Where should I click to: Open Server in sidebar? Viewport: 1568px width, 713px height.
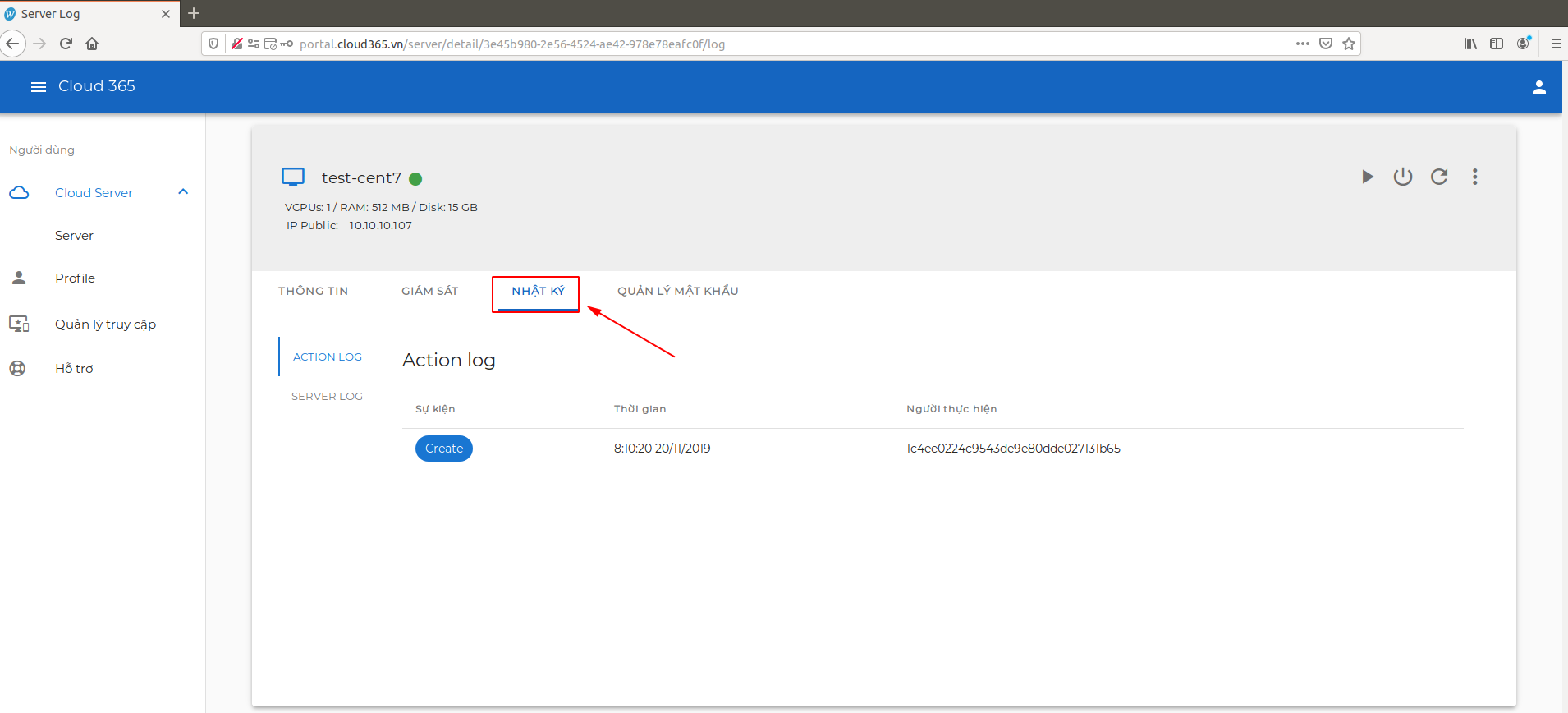[74, 236]
